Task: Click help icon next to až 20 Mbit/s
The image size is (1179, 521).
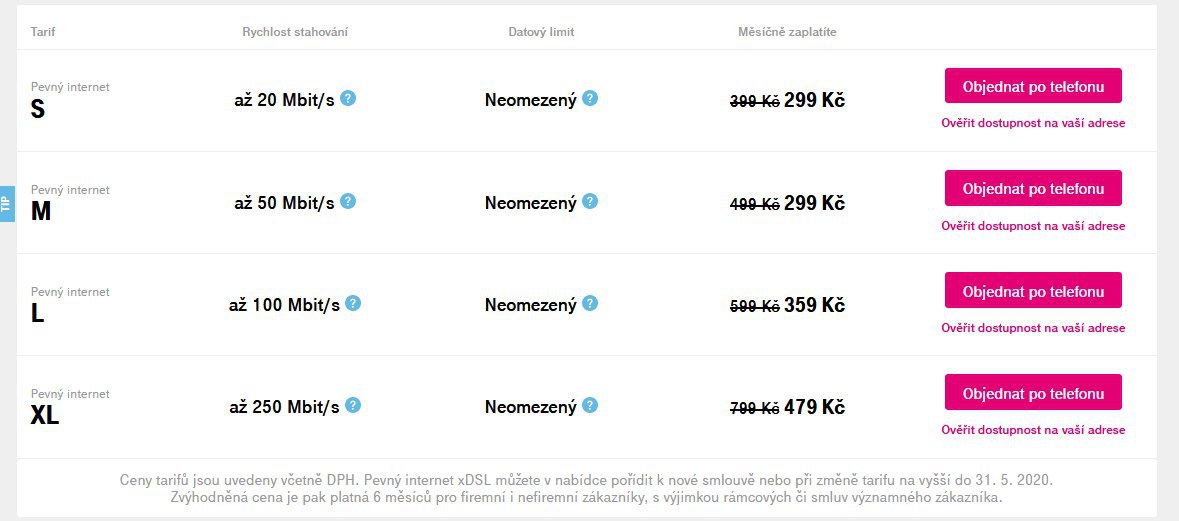Action: point(347,98)
